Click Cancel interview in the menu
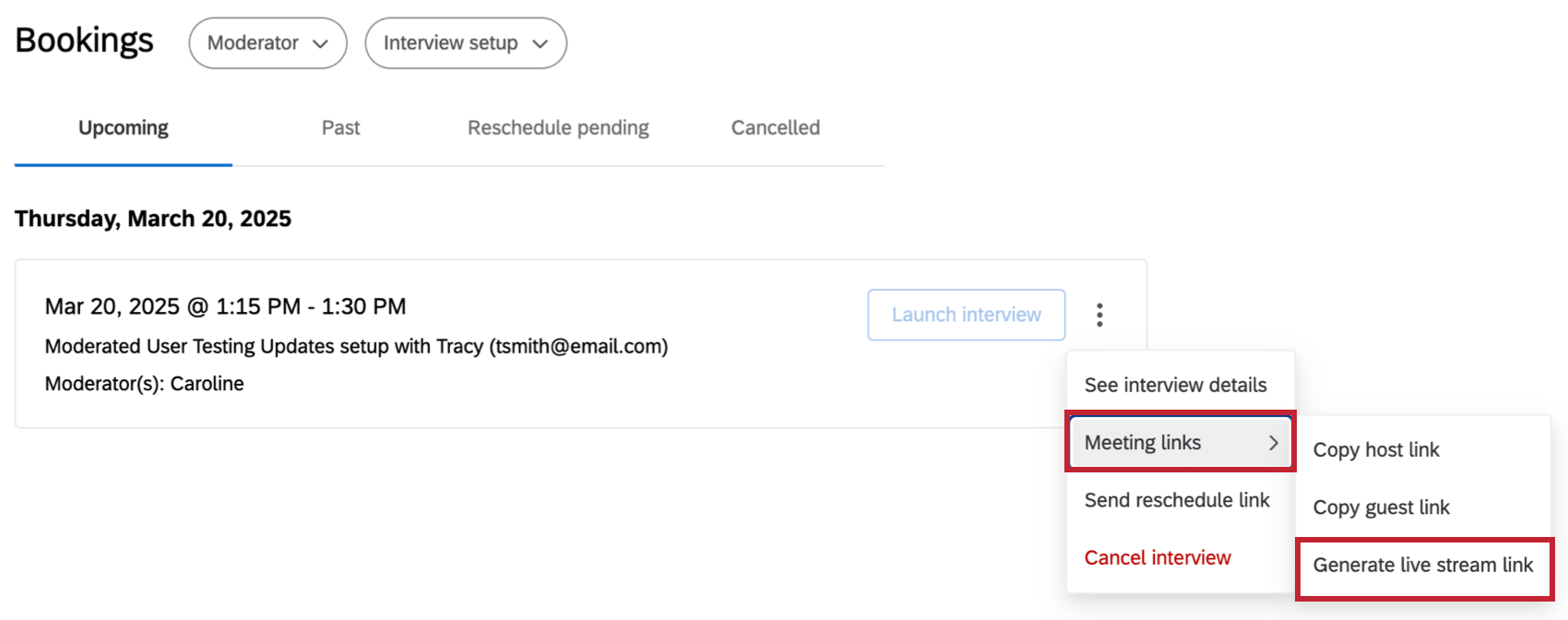This screenshot has height=620, width=1568. coord(1157,557)
